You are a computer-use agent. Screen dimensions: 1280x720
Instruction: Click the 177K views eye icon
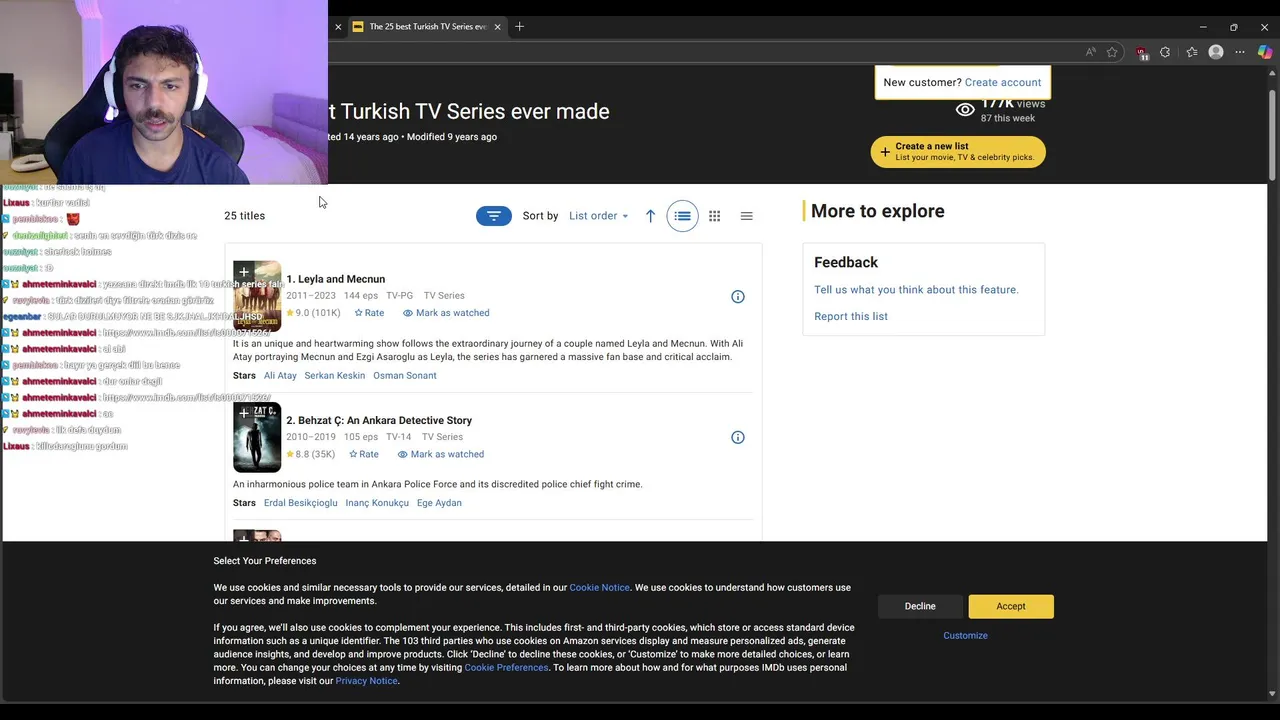tap(965, 110)
